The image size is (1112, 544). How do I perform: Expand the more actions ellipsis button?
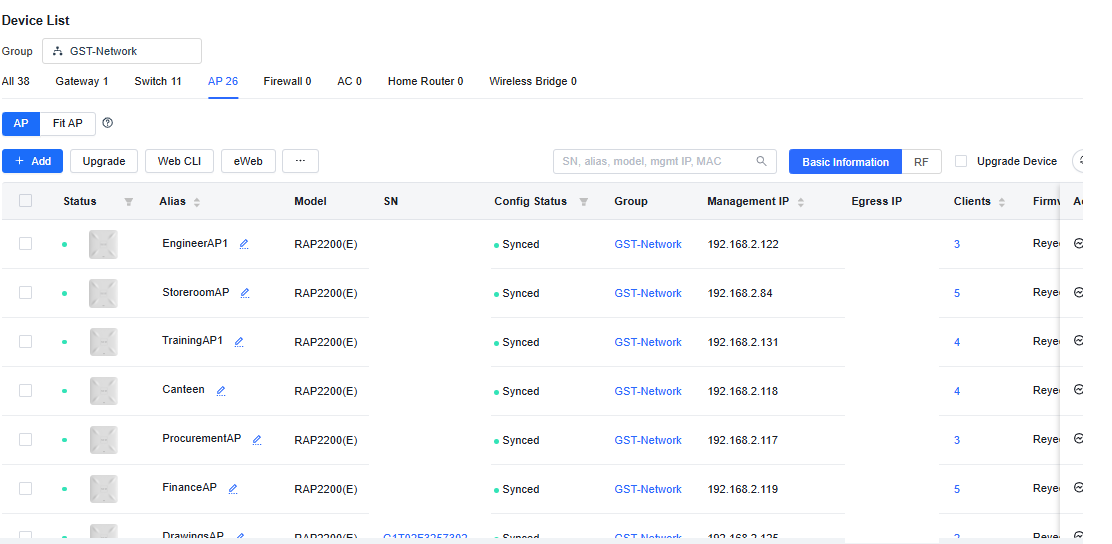300,161
